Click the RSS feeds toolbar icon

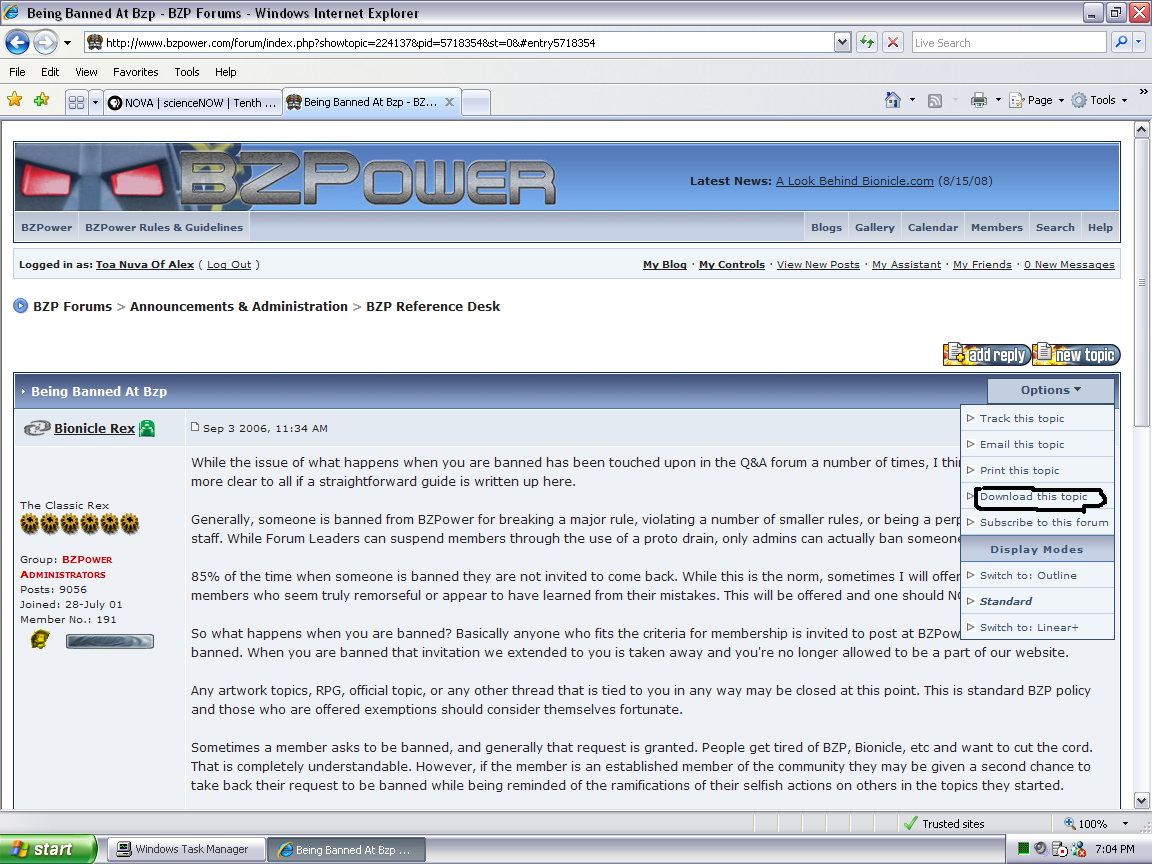point(935,101)
